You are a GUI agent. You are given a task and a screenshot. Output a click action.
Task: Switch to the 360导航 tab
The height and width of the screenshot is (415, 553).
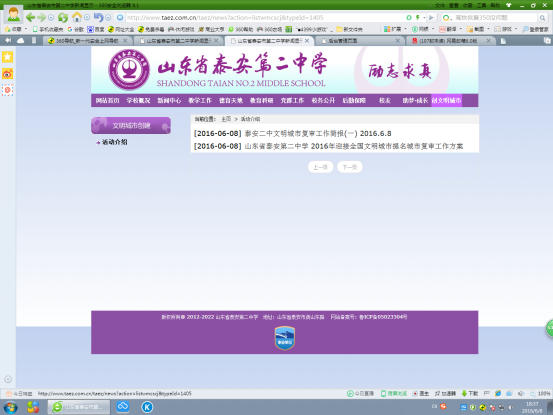(x=87, y=41)
